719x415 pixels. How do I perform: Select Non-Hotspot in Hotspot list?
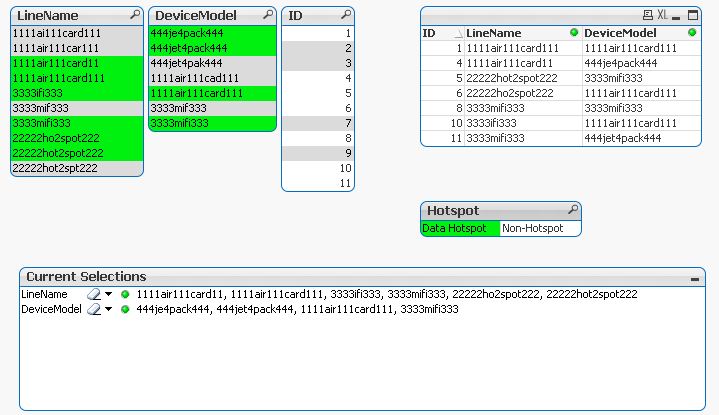point(540,228)
